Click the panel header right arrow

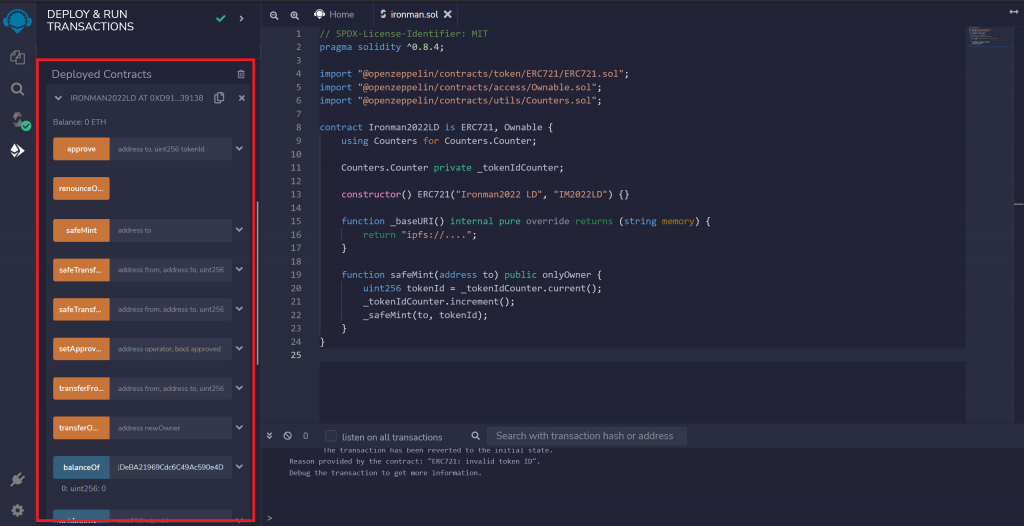pos(242,19)
